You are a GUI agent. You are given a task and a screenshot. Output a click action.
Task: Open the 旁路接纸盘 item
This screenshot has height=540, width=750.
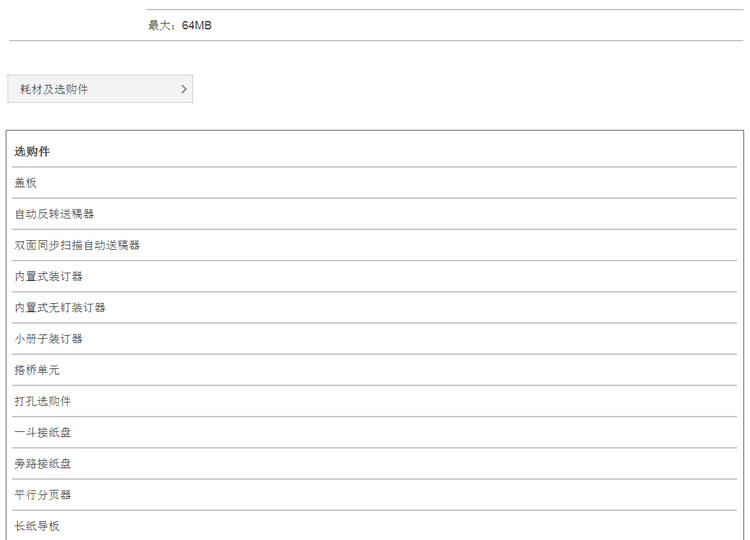tap(375, 463)
